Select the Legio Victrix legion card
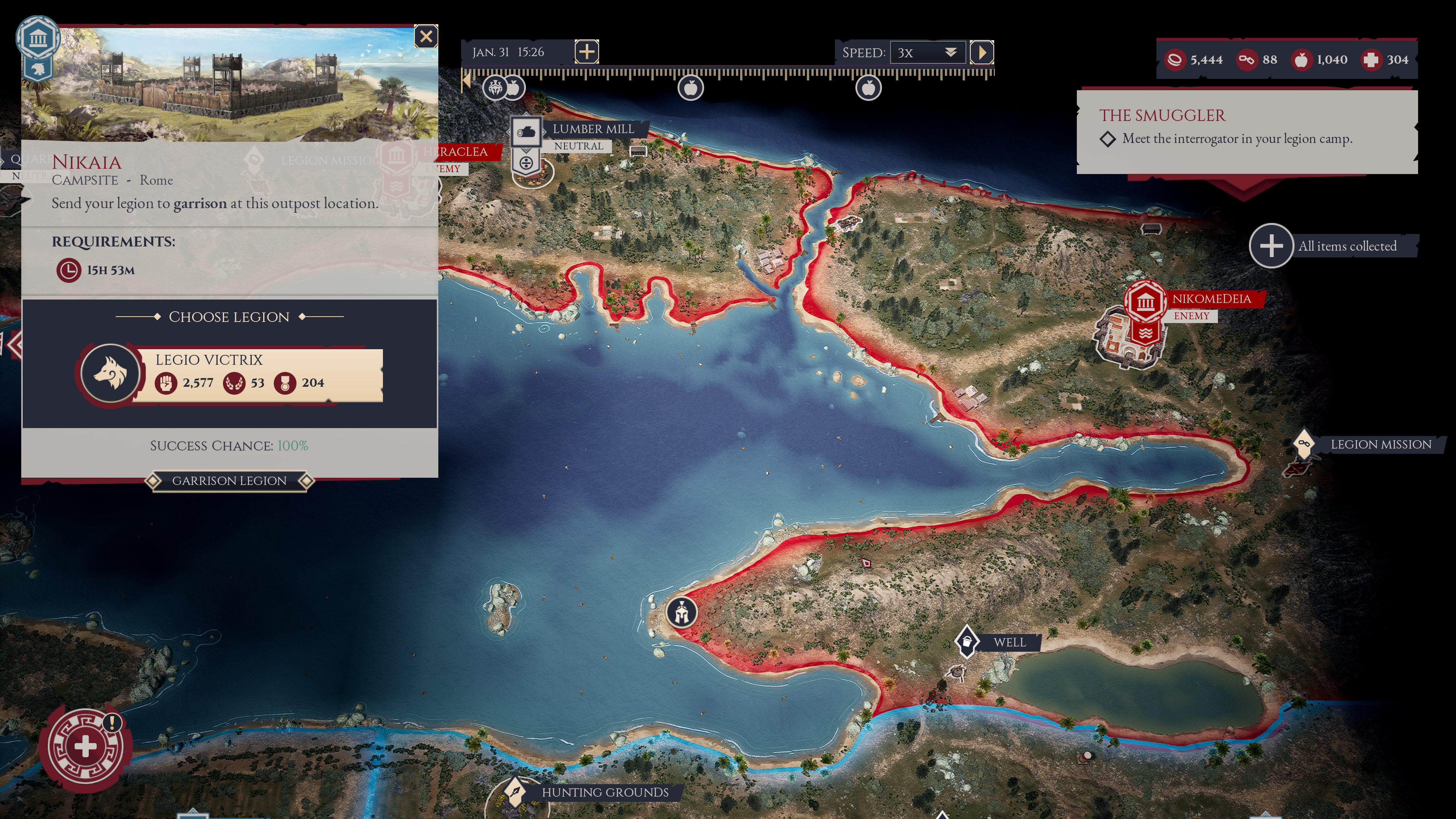Image resolution: width=1456 pixels, height=819 pixels. pos(230,375)
